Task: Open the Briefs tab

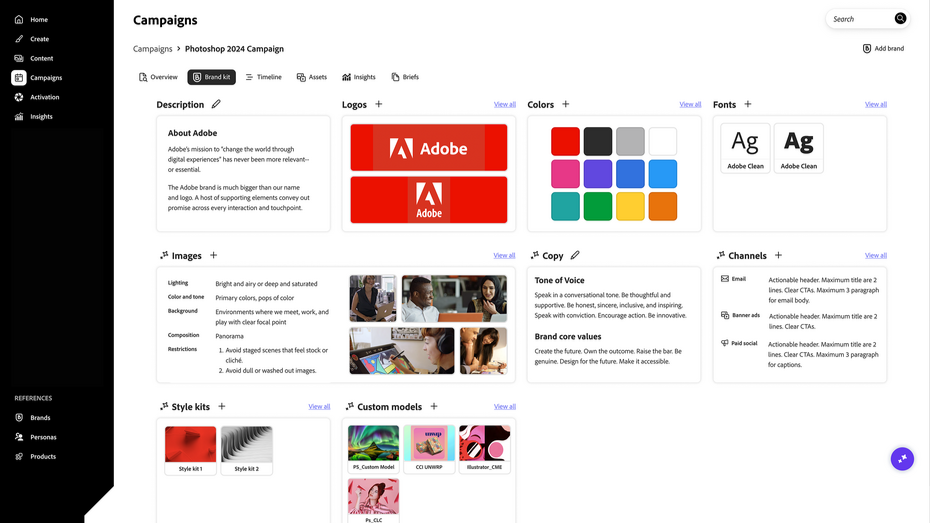Action: pos(405,77)
